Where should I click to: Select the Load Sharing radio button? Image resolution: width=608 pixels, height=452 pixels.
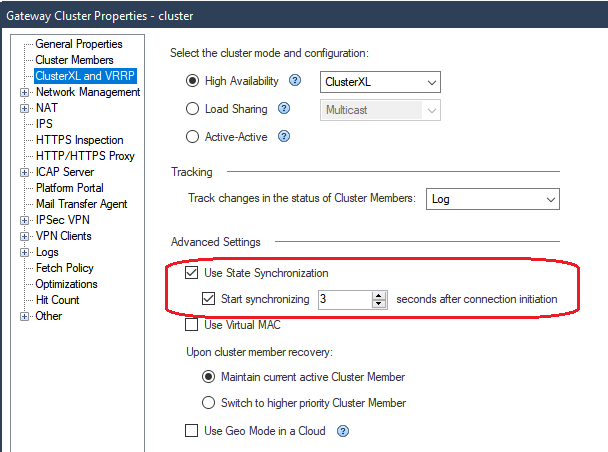tap(193, 109)
